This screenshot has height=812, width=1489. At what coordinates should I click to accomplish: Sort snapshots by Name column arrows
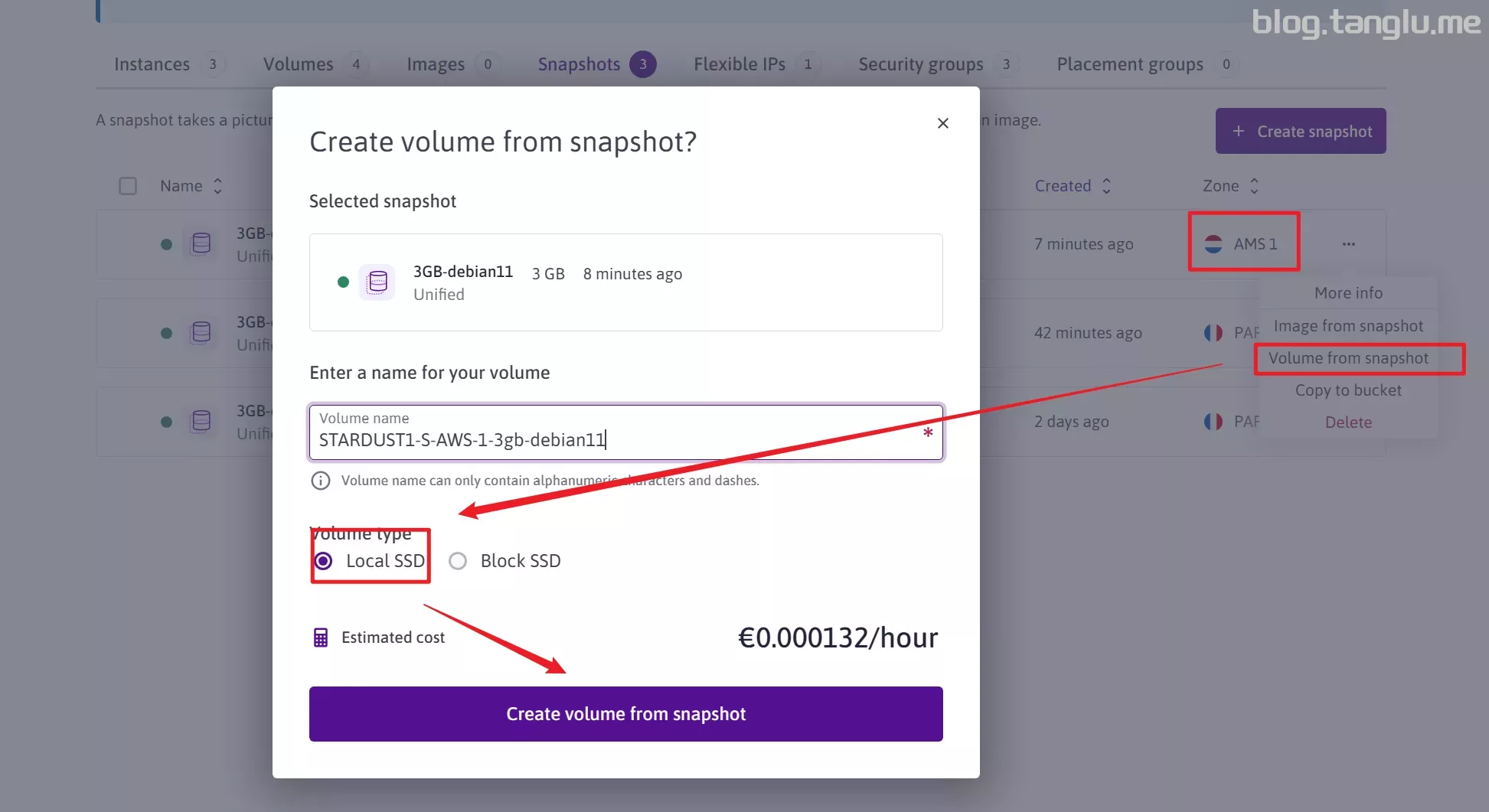click(x=218, y=186)
